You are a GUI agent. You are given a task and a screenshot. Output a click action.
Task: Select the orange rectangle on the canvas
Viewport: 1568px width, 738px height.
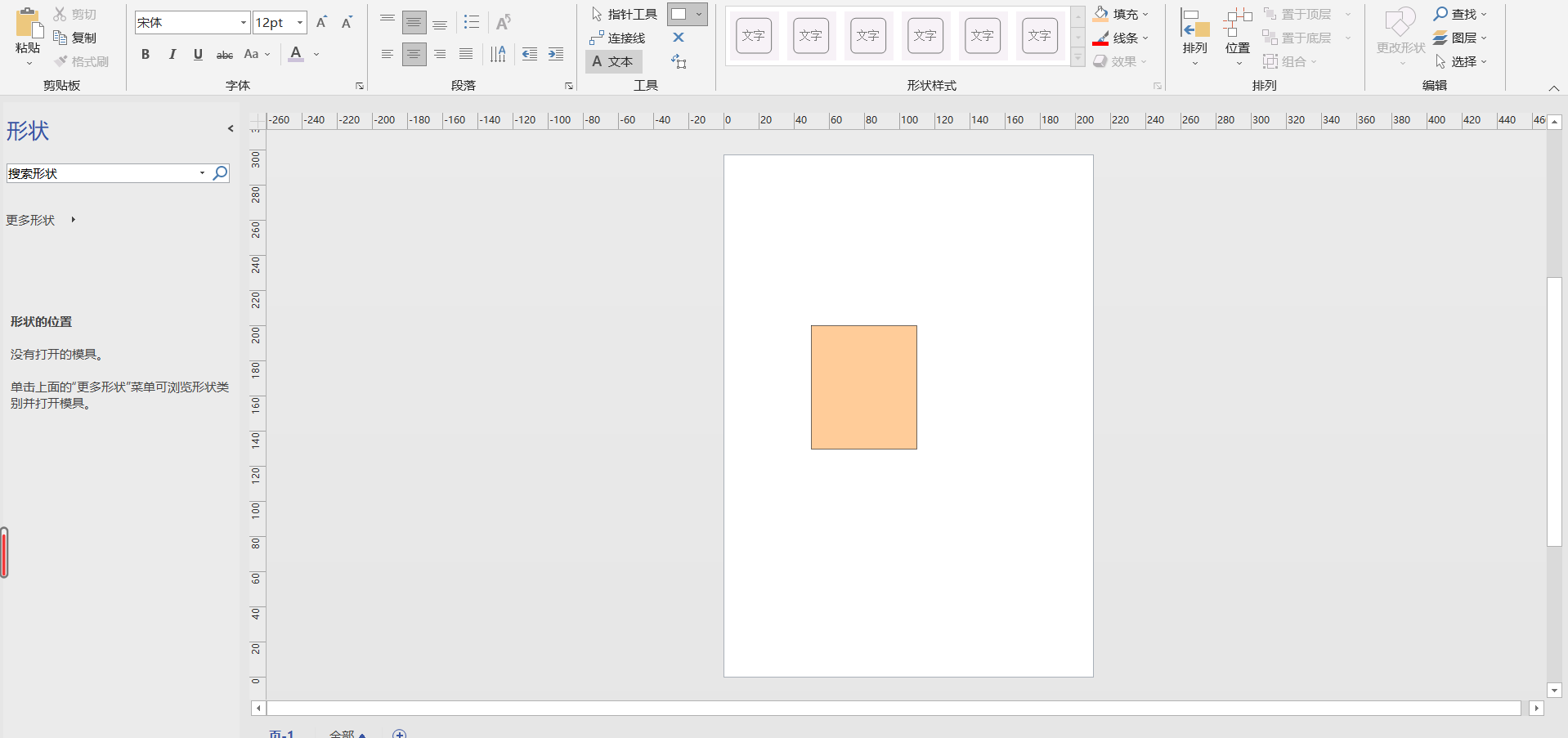pos(864,387)
